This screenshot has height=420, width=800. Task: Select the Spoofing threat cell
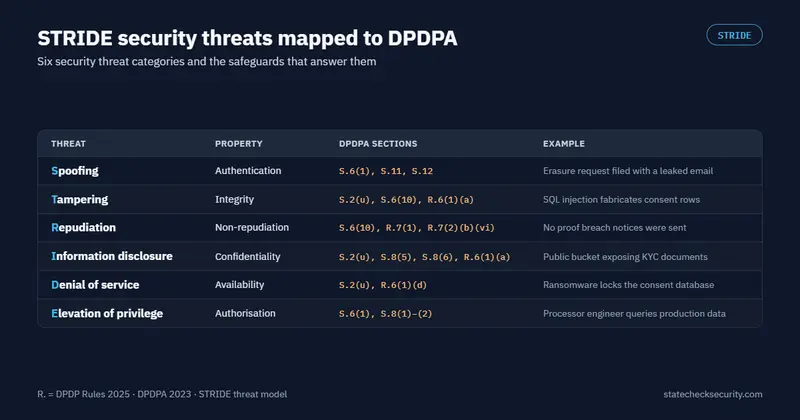[75, 171]
